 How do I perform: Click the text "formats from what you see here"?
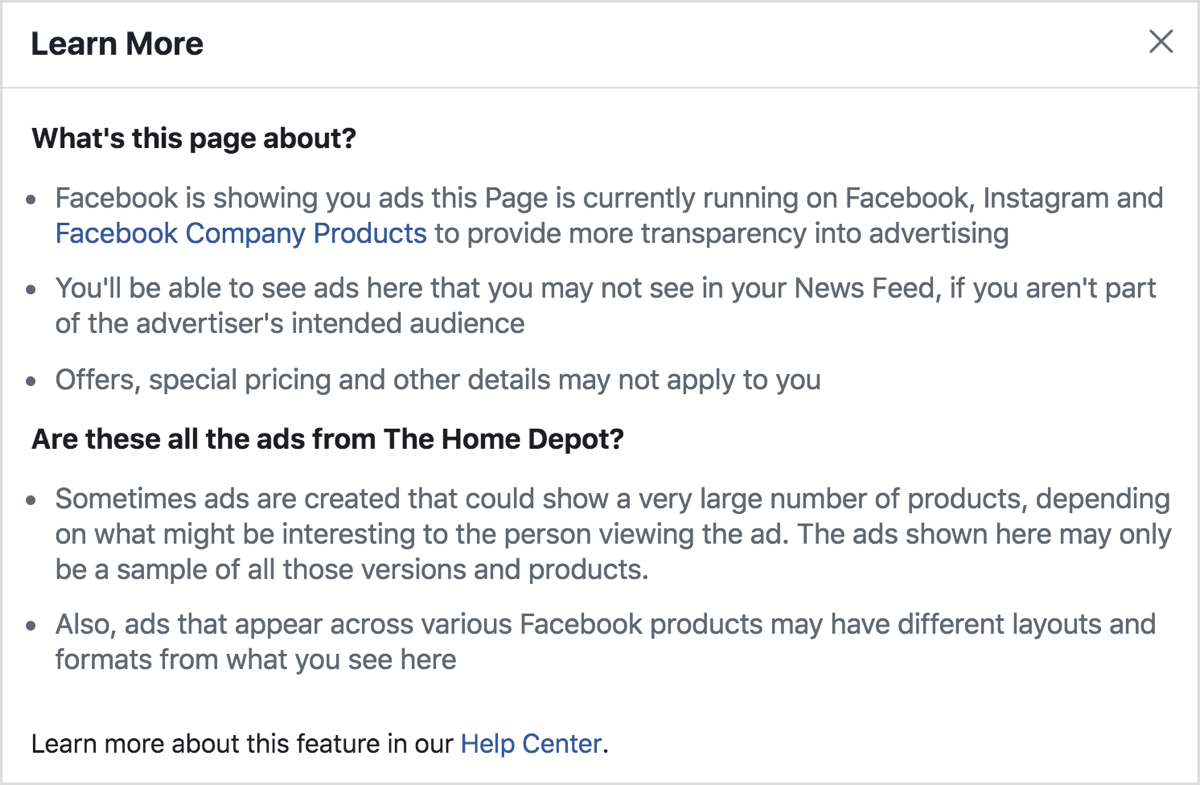point(256,660)
